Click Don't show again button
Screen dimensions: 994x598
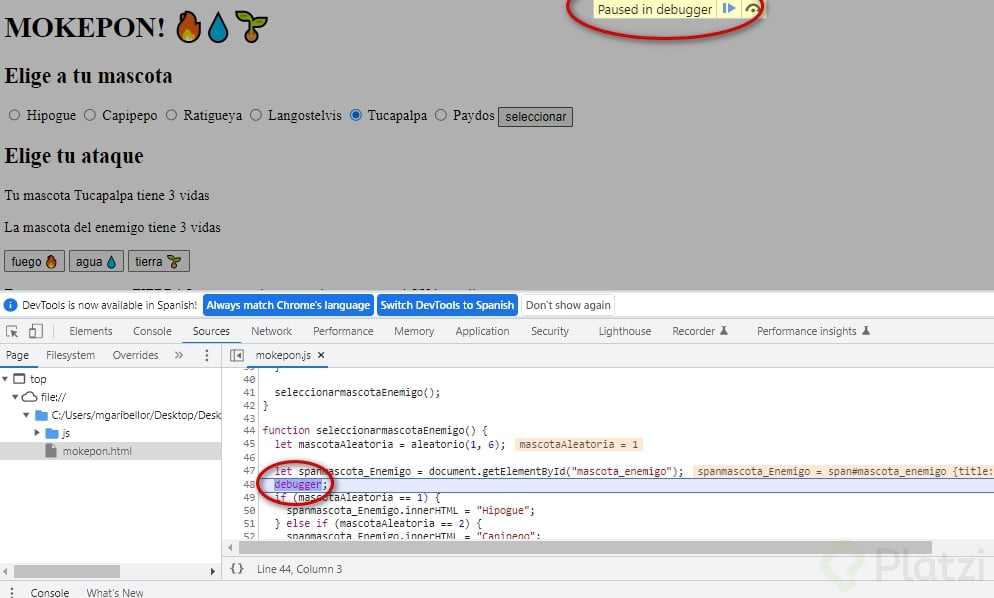pos(568,305)
